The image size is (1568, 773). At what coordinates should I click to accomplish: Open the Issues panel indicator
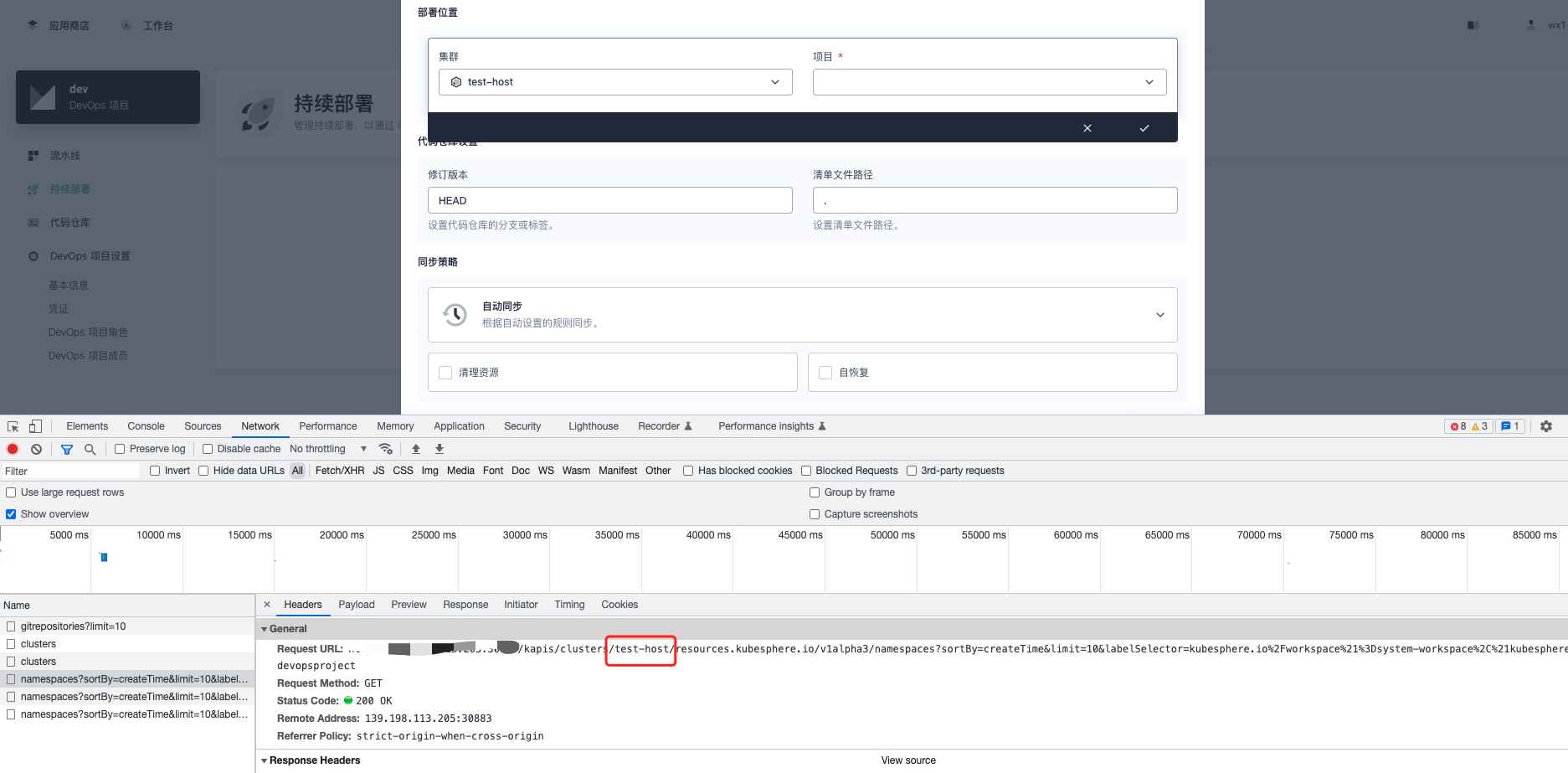pos(1509,426)
